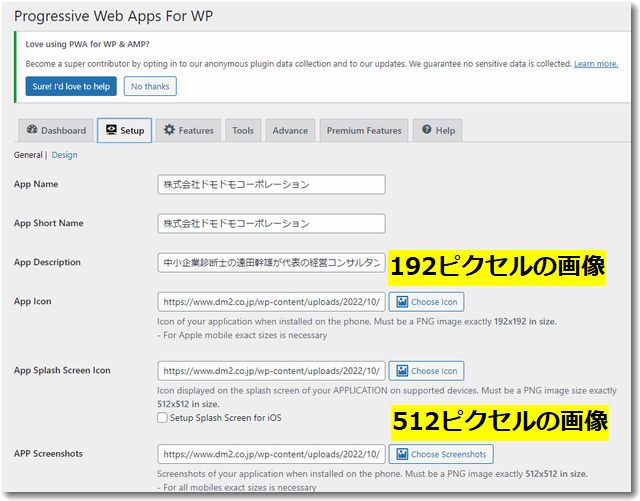Click image icon in Choose Screenshots button
The height and width of the screenshot is (501, 640).
coord(402,454)
